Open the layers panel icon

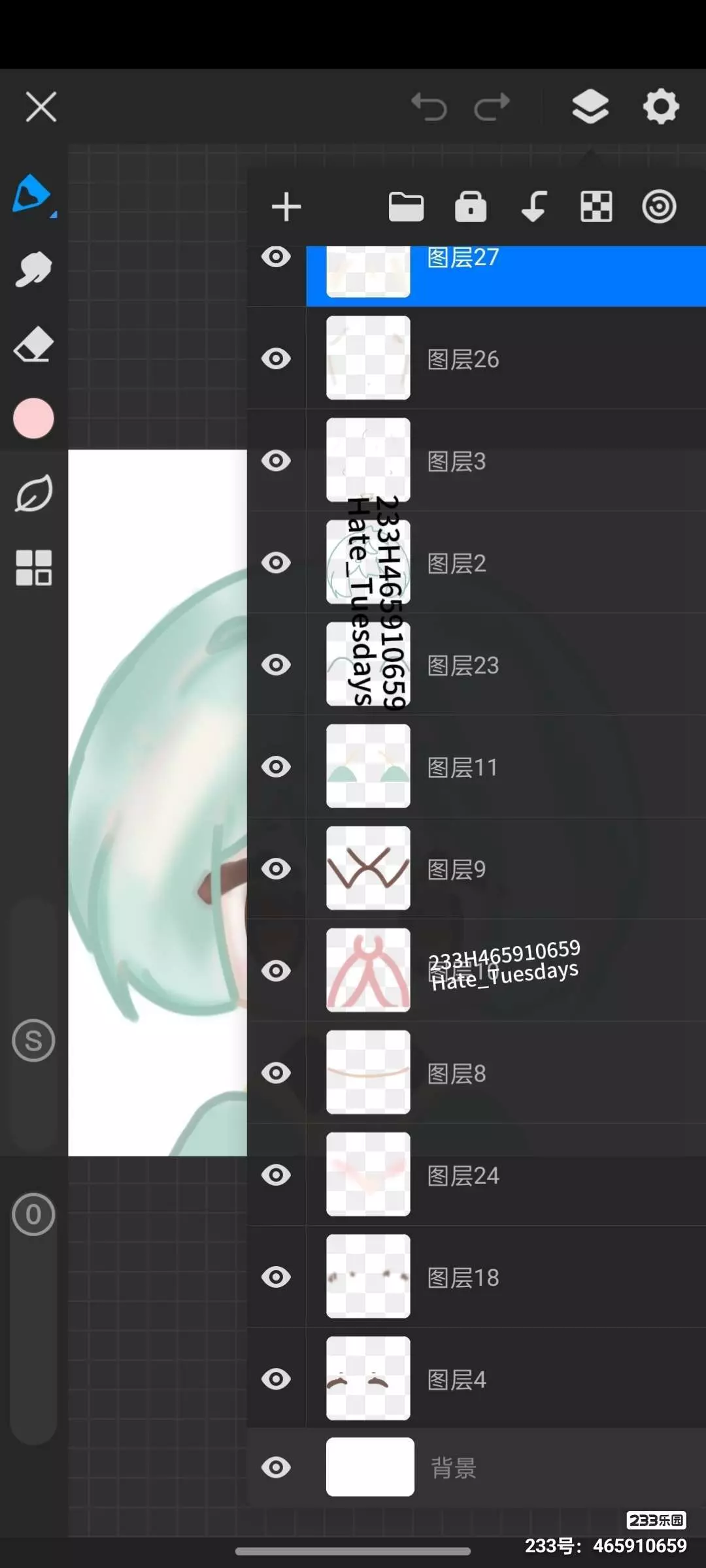[590, 106]
